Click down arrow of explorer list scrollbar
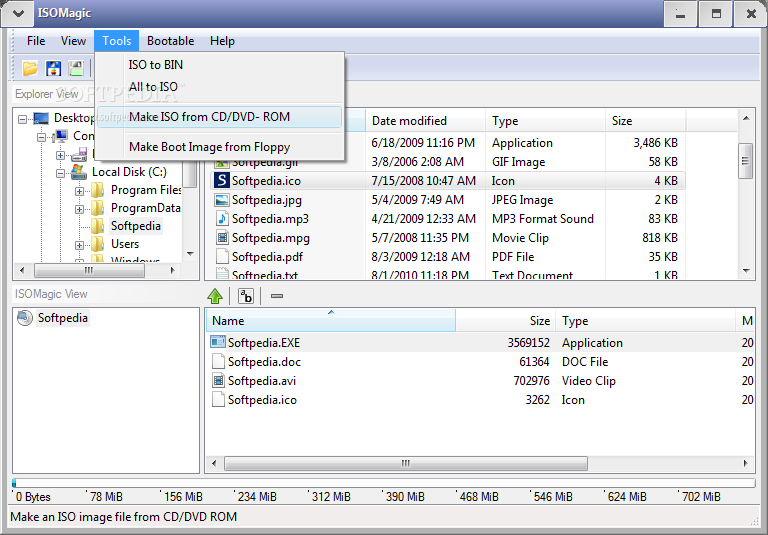The width and height of the screenshot is (768, 535). 745,270
